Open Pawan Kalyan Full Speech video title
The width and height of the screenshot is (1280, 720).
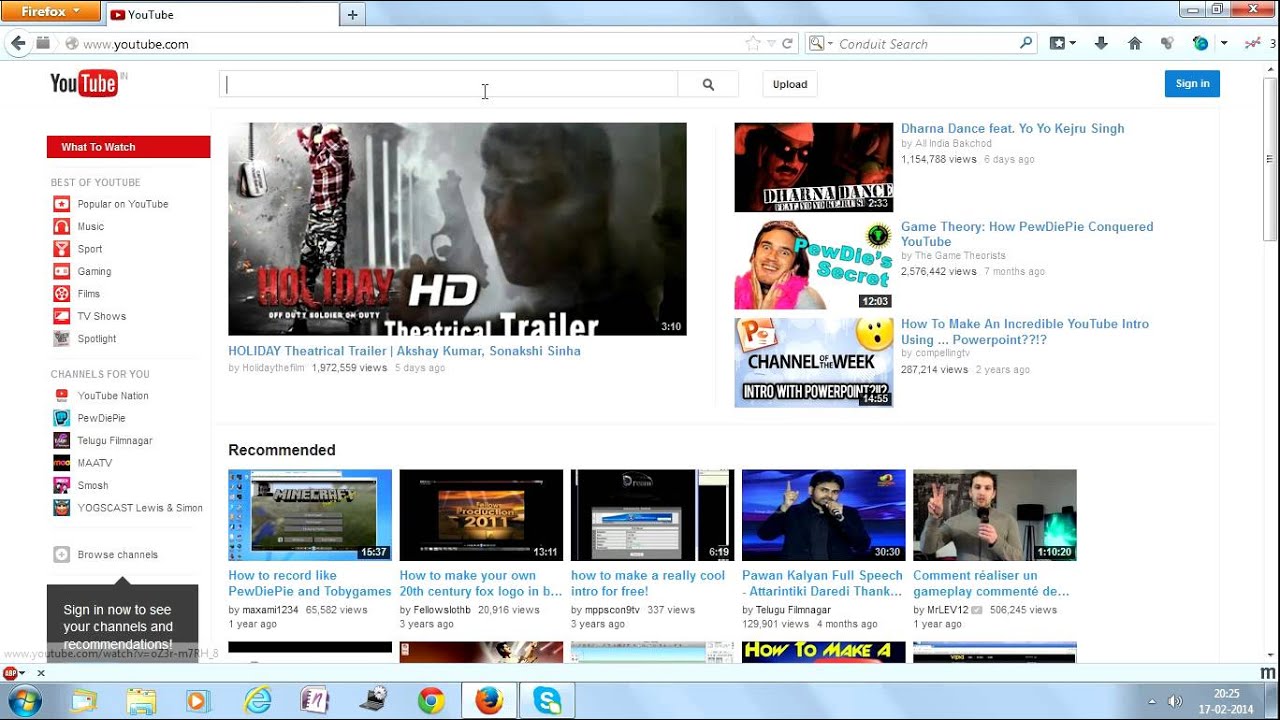(x=822, y=583)
